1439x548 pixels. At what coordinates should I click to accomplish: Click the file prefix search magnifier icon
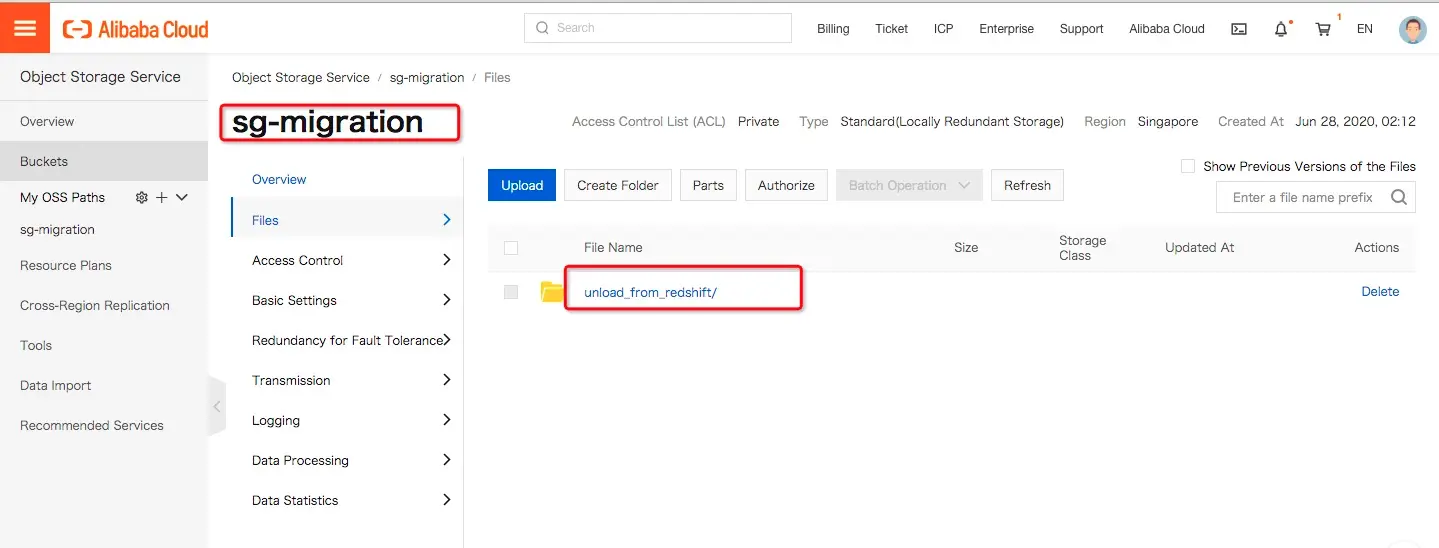(1399, 197)
